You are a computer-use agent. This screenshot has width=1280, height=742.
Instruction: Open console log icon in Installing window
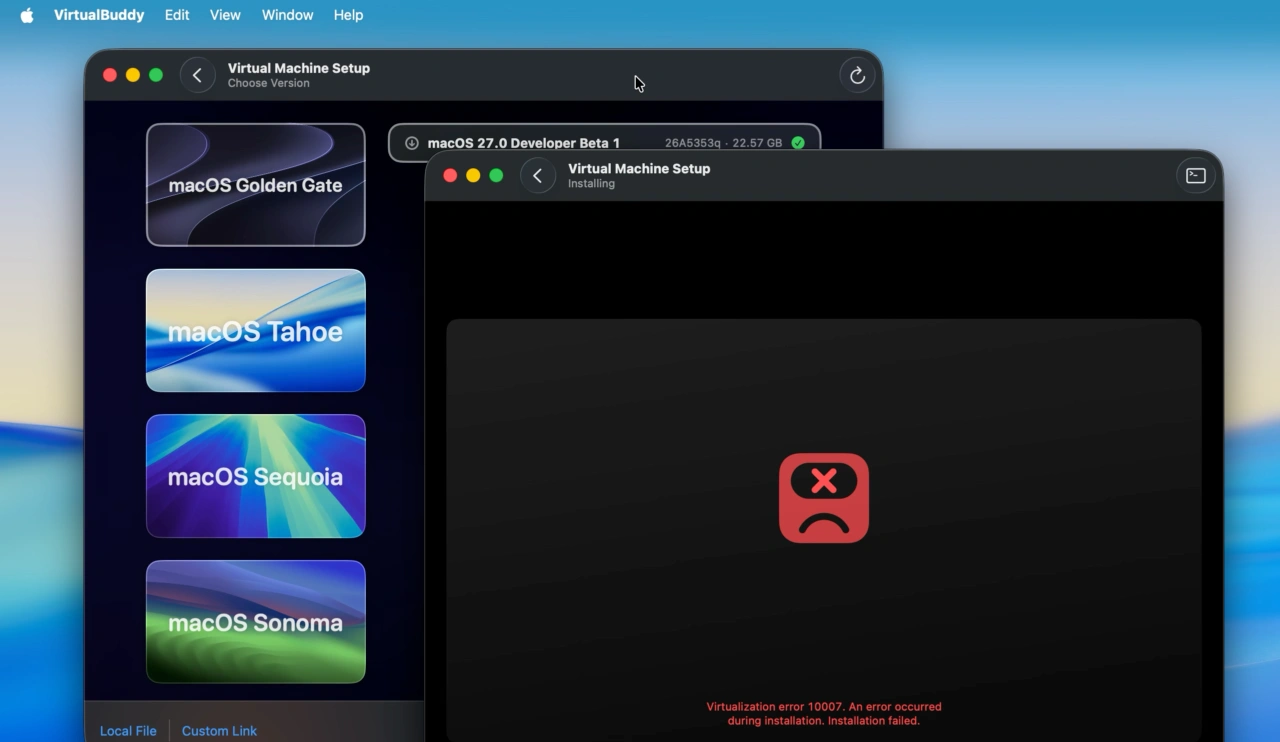point(1196,176)
